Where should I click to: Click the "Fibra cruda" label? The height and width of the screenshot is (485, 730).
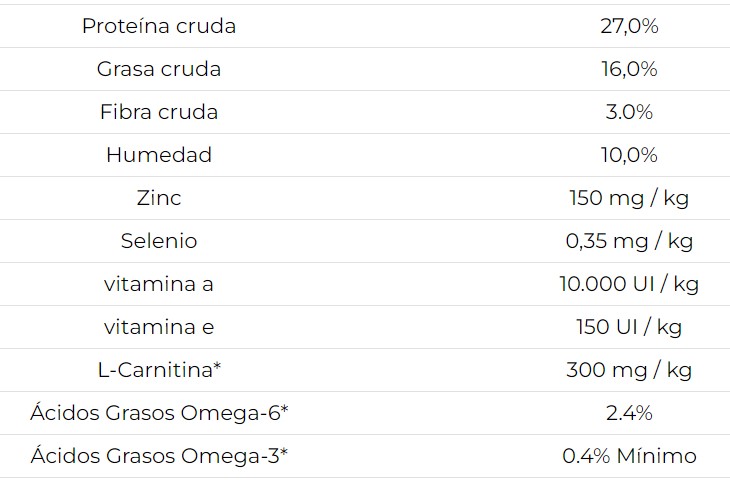point(159,112)
